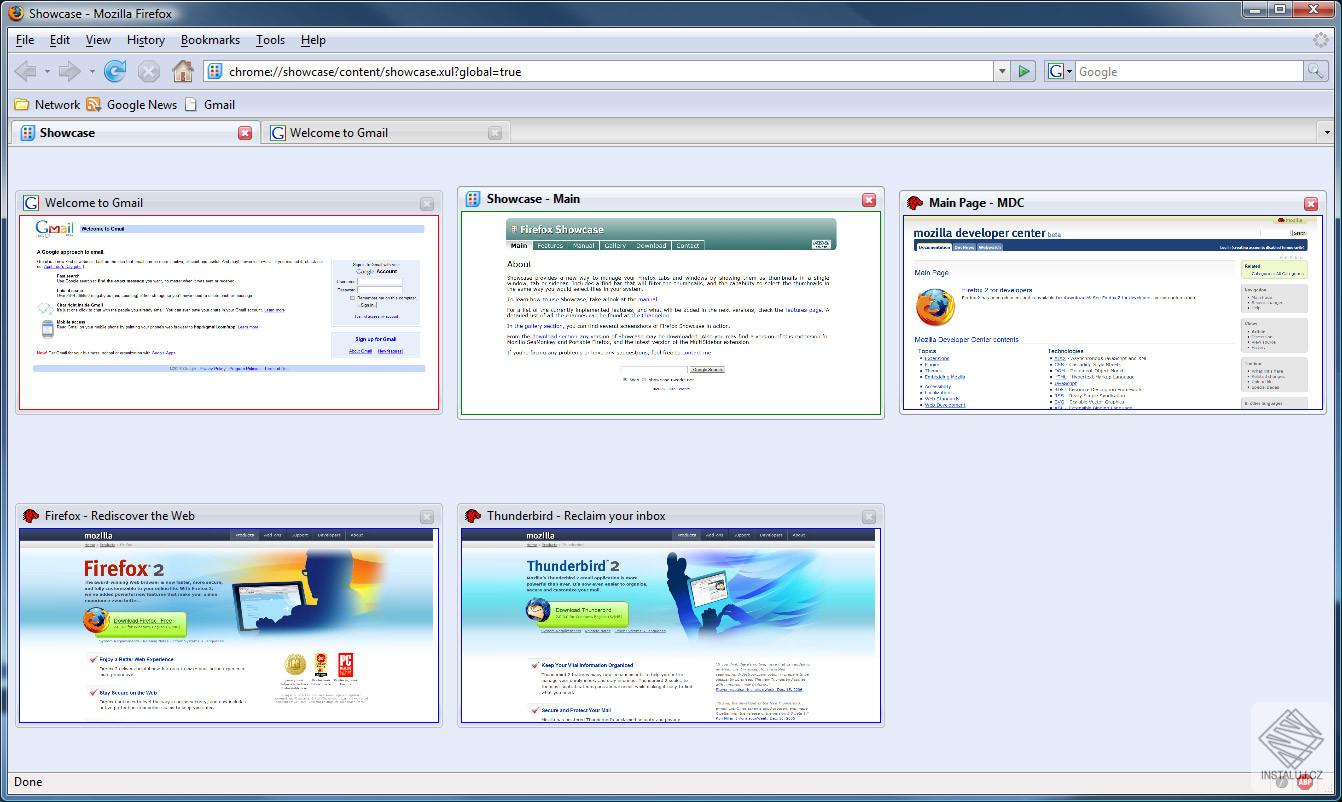Viewport: 1342px width, 802px height.
Task: Open the Bookmarks menu
Action: 210,40
